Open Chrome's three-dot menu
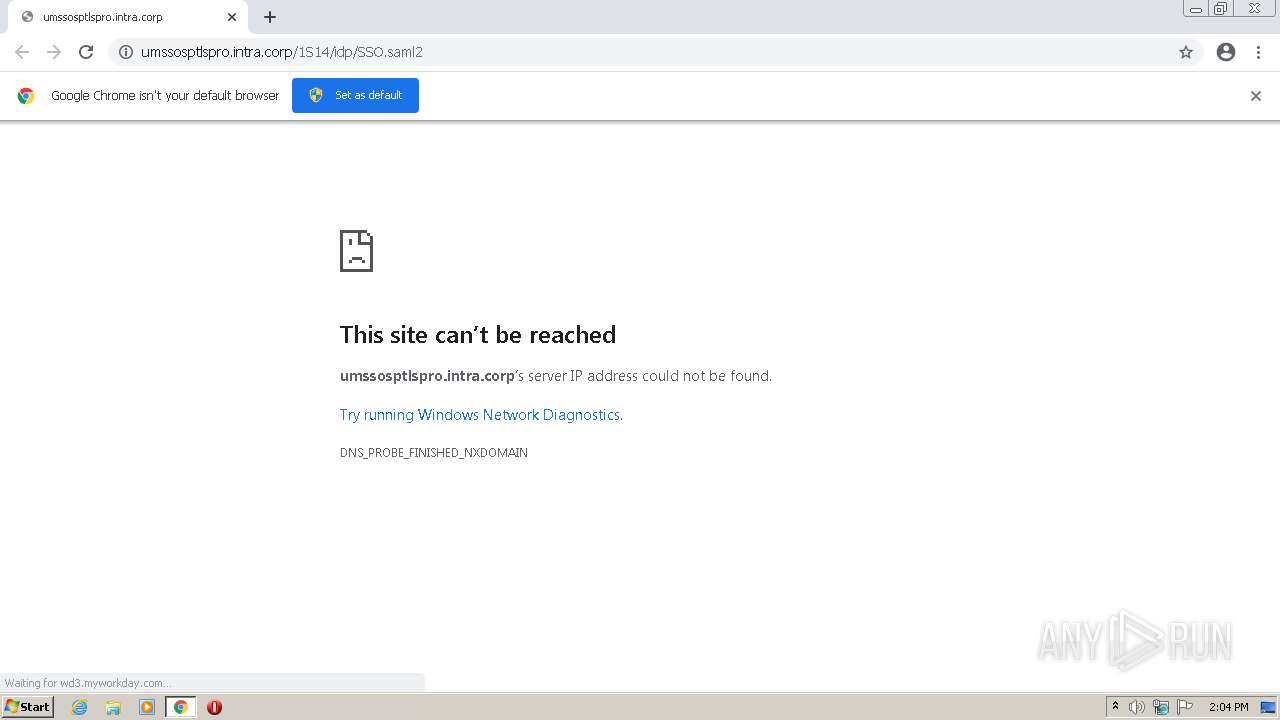This screenshot has width=1280, height=720. [x=1259, y=52]
